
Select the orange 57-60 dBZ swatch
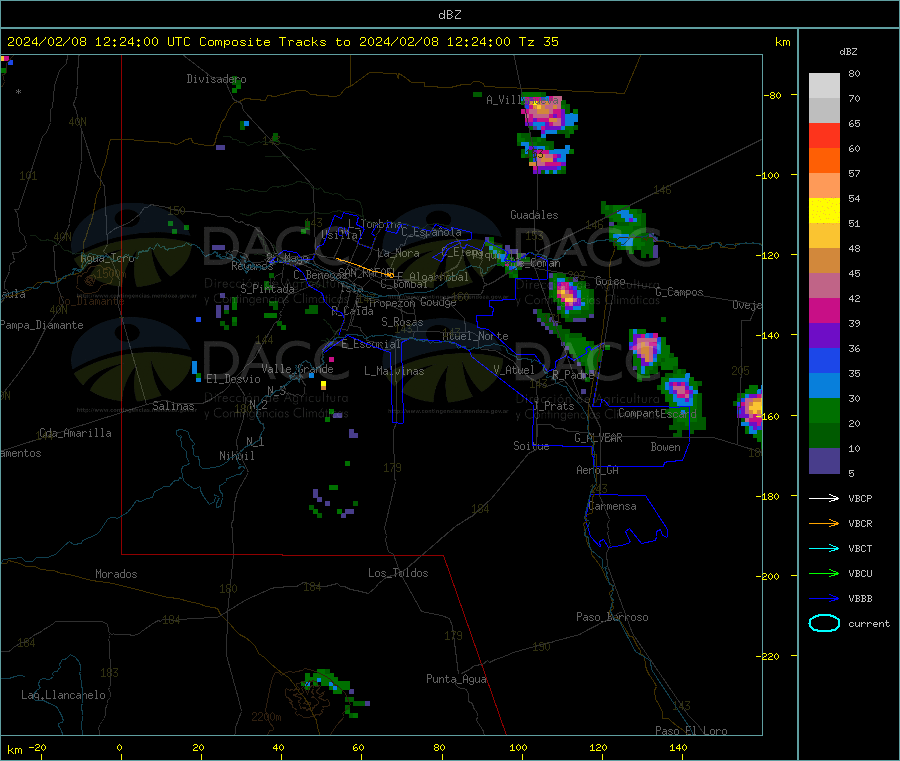(824, 161)
